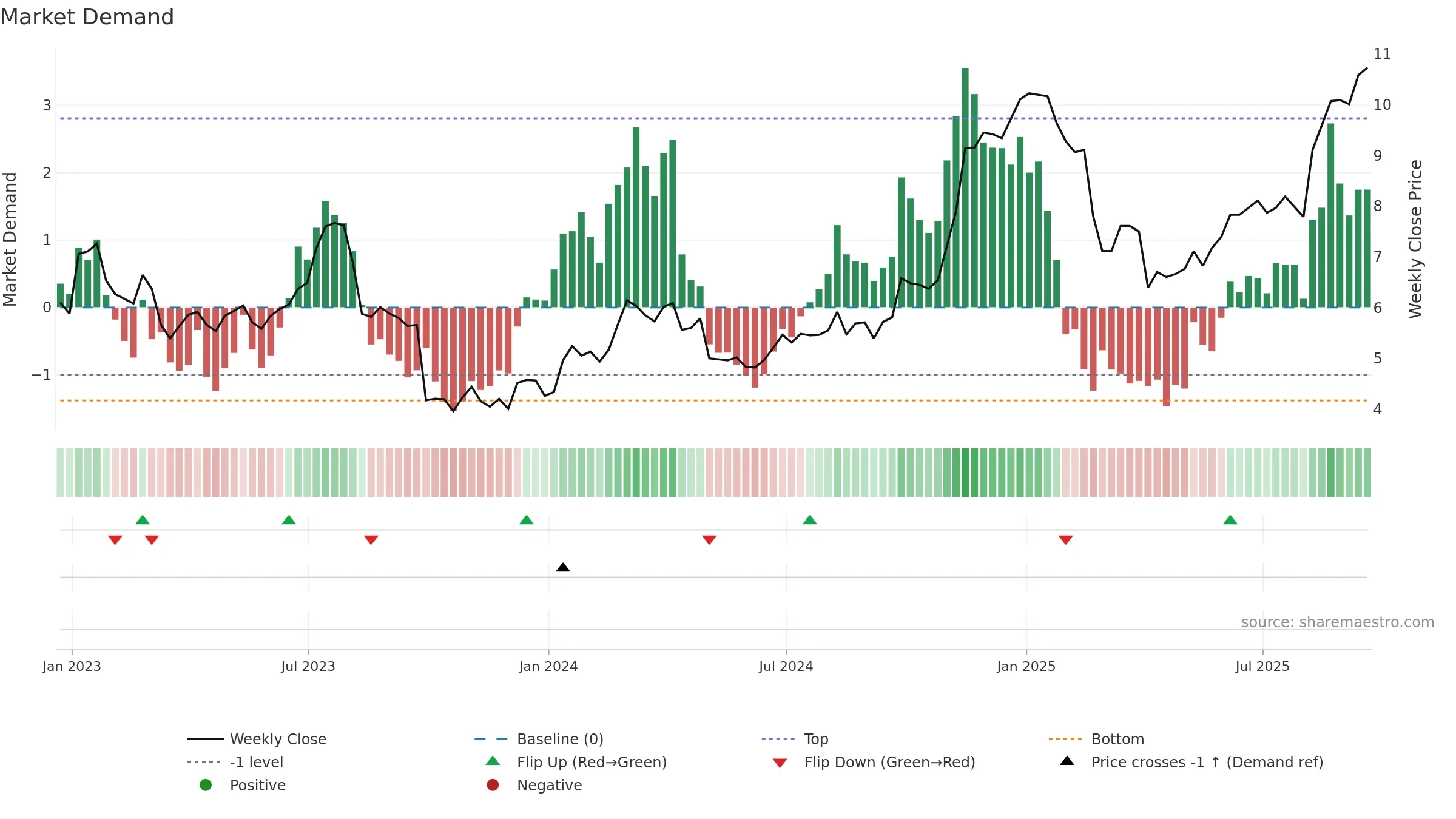The image size is (1456, 819).
Task: Click the Bottom dotted orange legend sample
Action: [1065, 739]
